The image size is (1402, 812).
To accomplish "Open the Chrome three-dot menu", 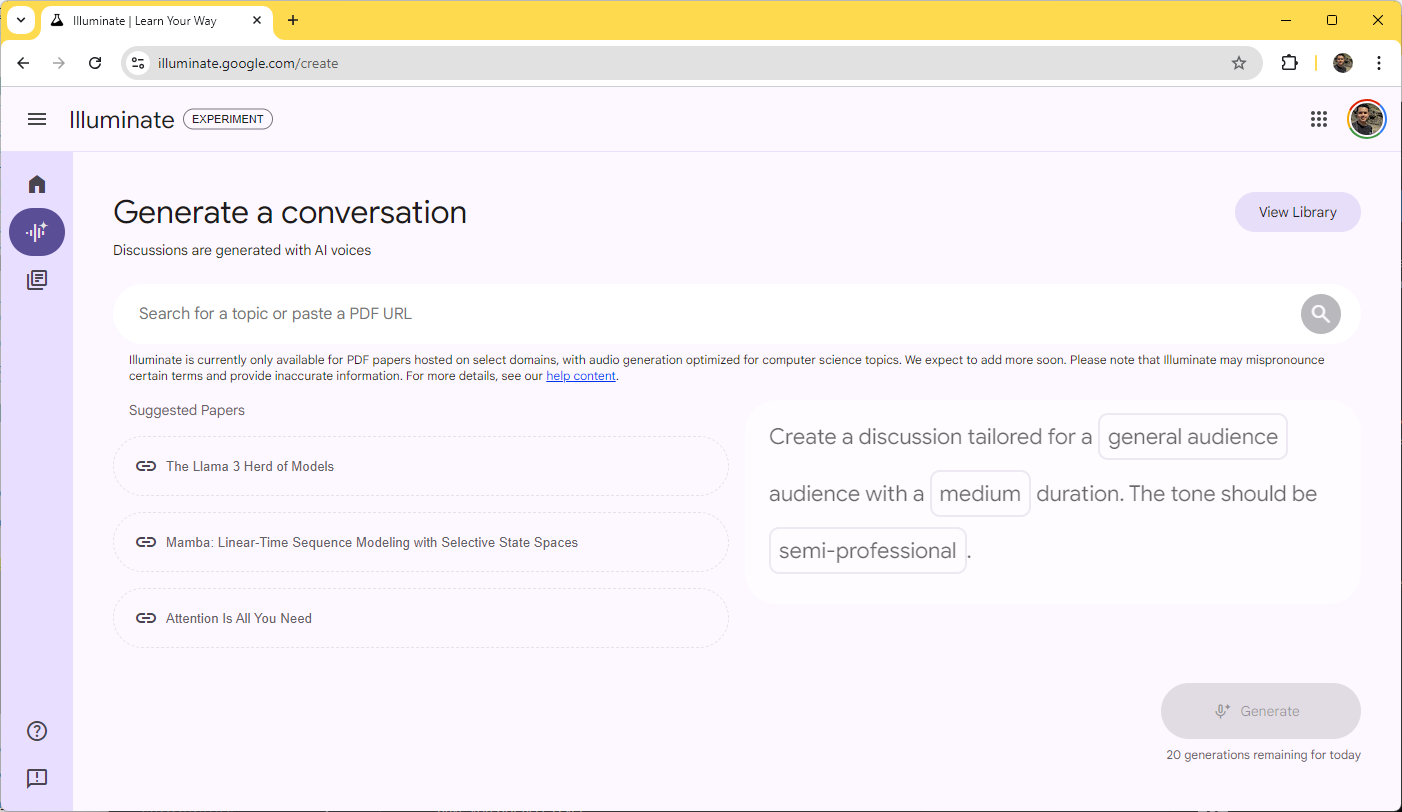I will click(x=1379, y=62).
